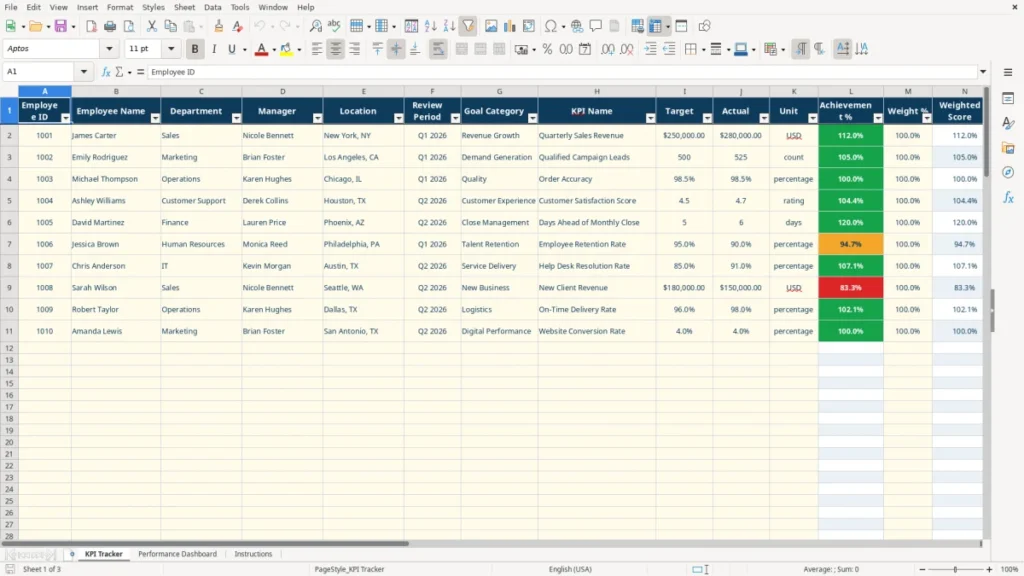The height and width of the screenshot is (576, 1024).
Task: Toggle Bold formatting
Action: (x=195, y=49)
